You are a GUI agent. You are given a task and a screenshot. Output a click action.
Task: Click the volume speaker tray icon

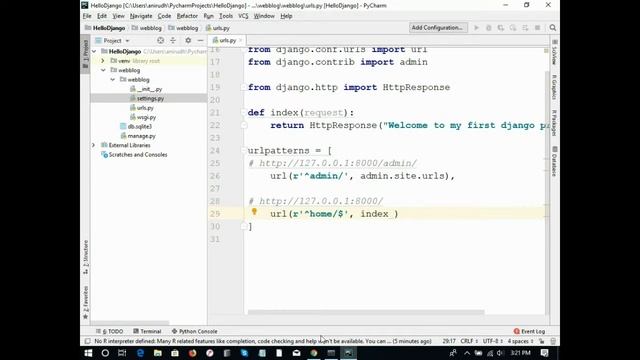tap(500, 353)
